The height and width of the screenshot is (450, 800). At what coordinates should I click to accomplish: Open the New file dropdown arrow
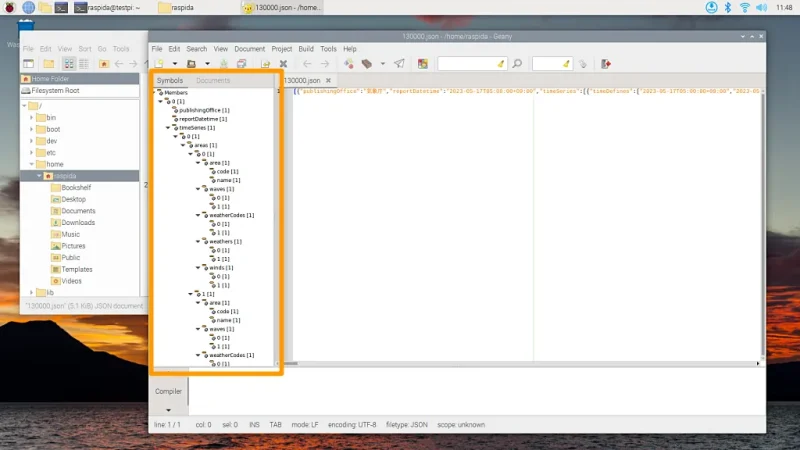[174, 64]
